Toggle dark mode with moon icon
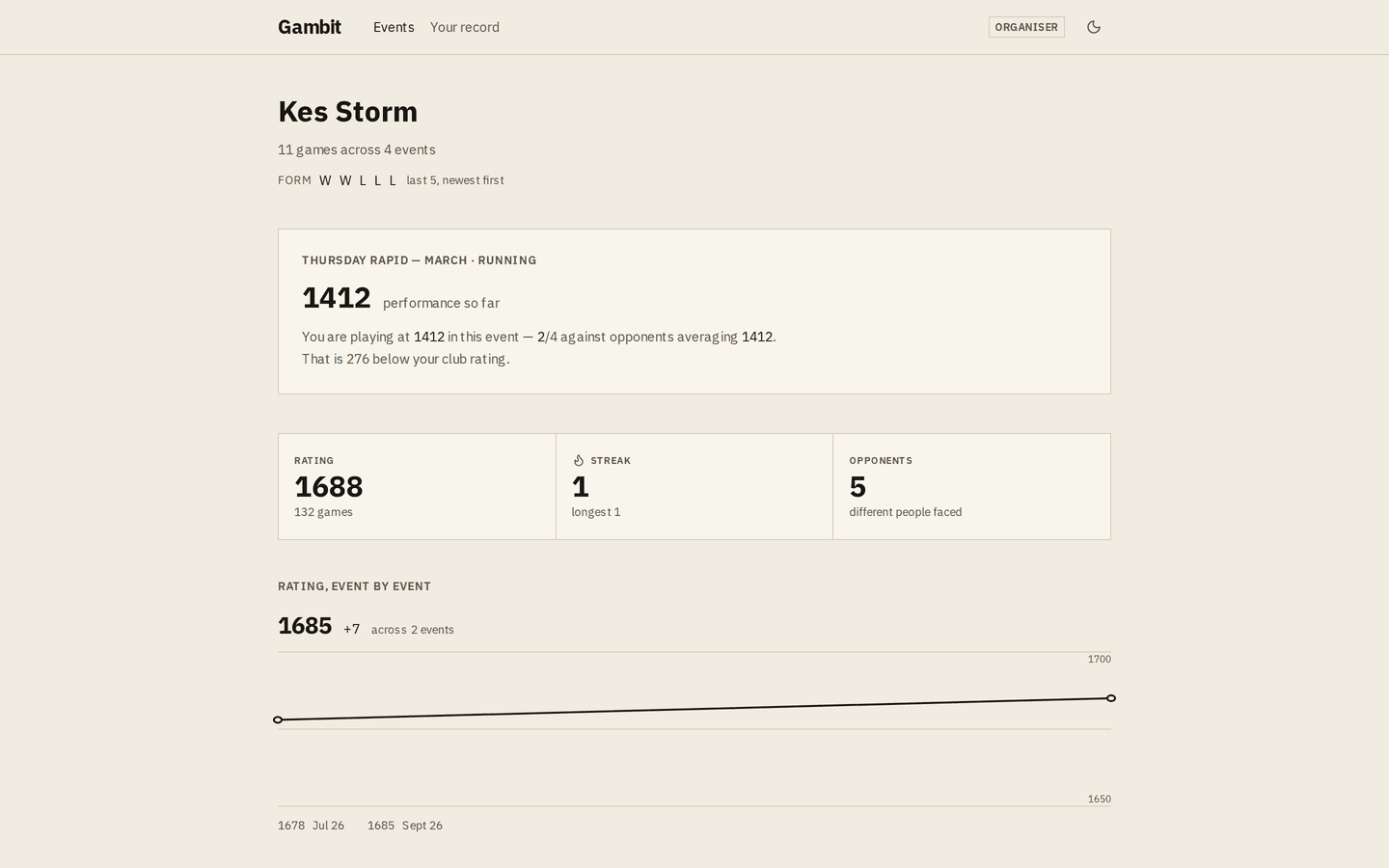Viewport: 1389px width, 868px height. 1094,27
